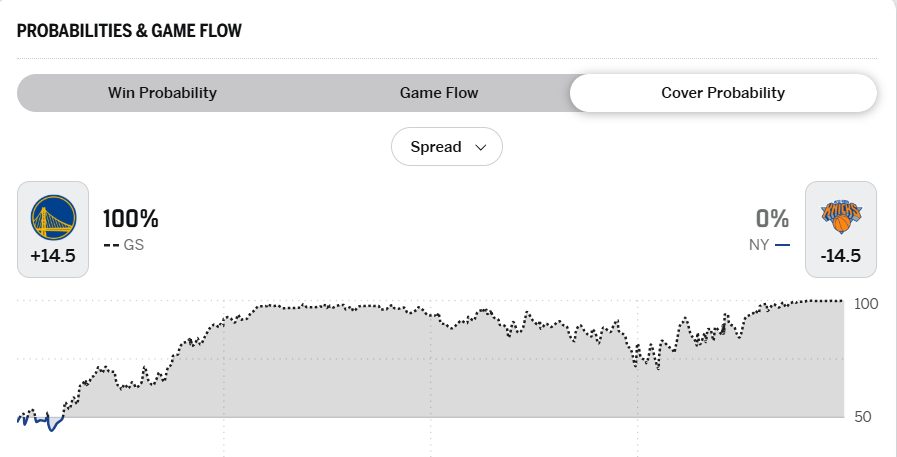Click the -14.5 spread value
Image resolution: width=897 pixels, height=457 pixels.
[x=841, y=256]
